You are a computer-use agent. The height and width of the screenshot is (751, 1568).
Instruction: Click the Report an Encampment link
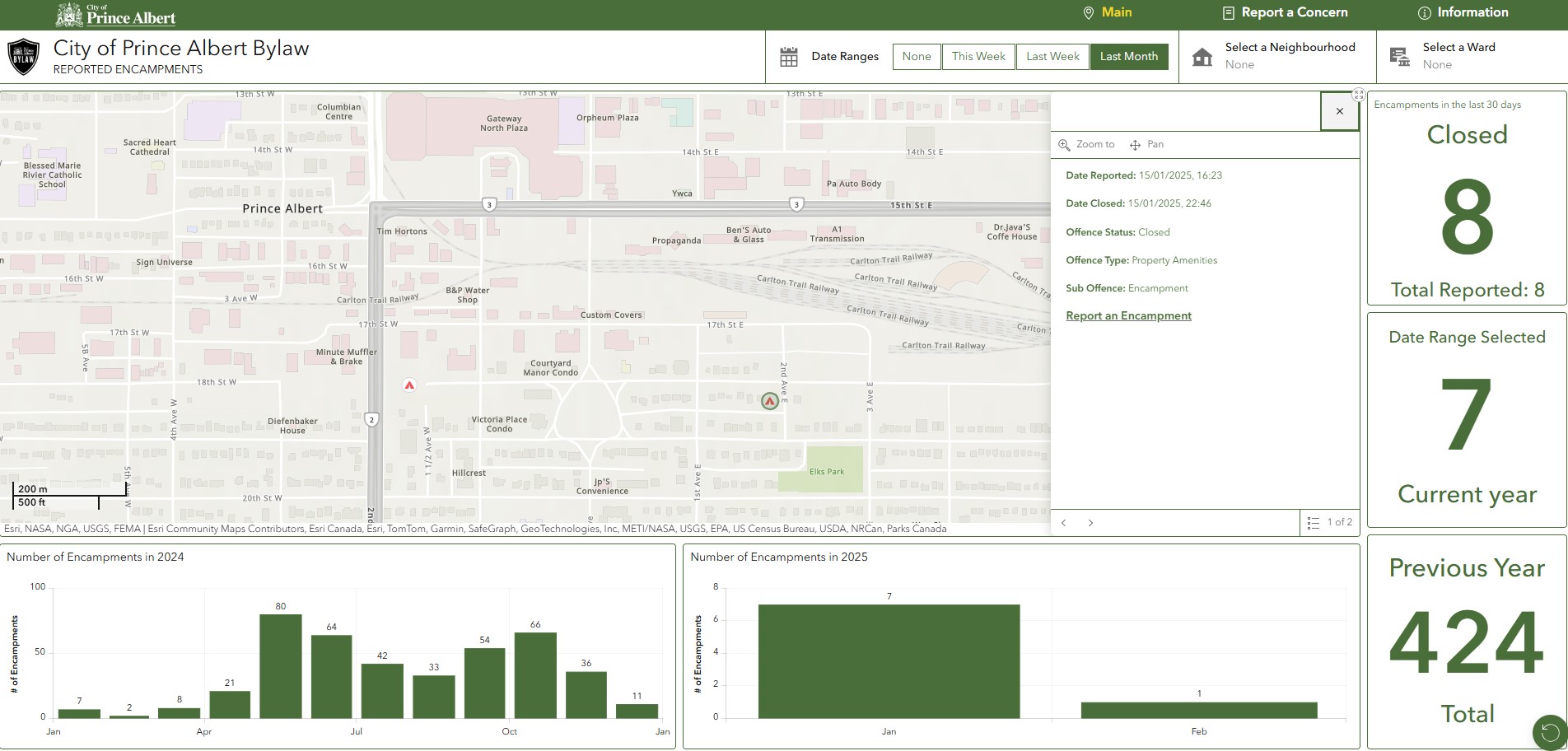click(x=1128, y=315)
